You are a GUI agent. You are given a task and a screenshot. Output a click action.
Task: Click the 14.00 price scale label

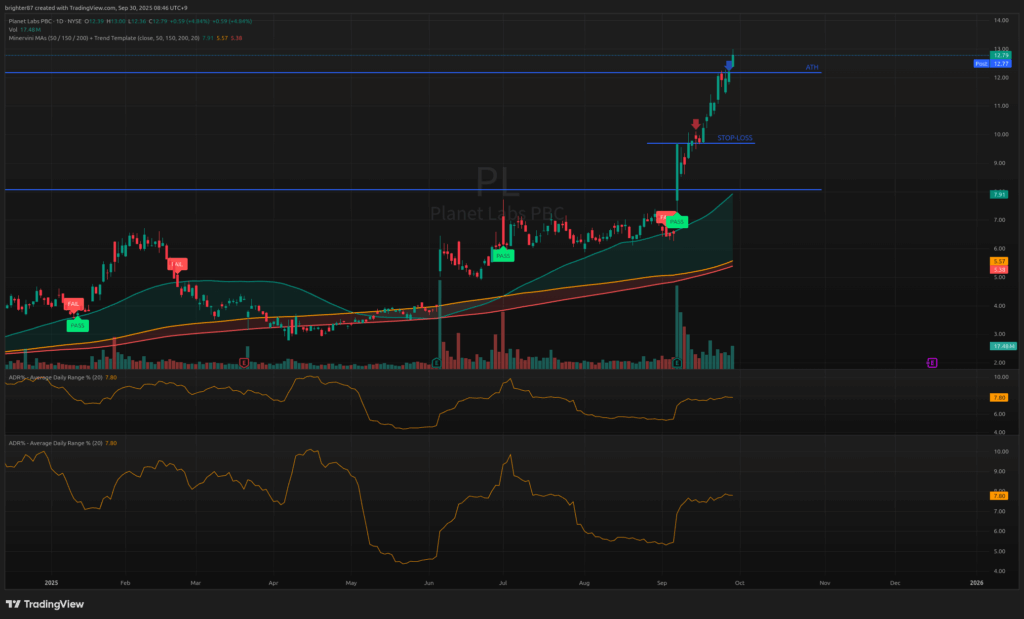click(x=1000, y=20)
